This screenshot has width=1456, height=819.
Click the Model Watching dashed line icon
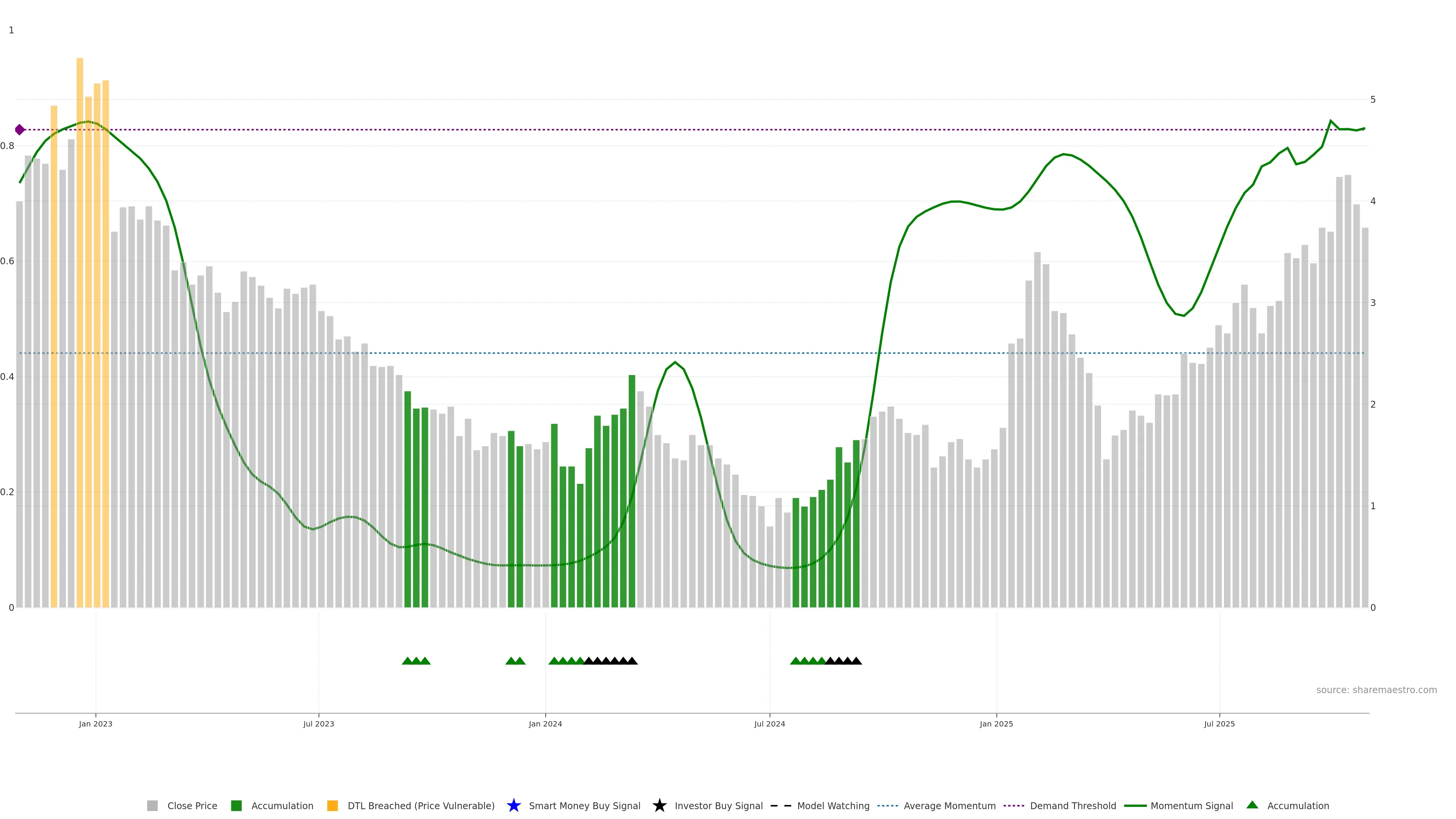point(781,806)
